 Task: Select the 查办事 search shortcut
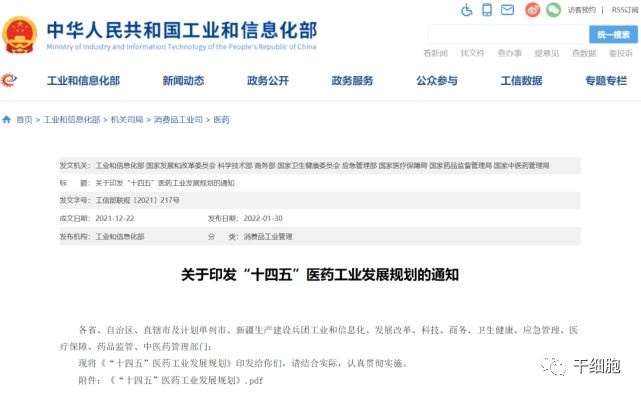click(509, 53)
